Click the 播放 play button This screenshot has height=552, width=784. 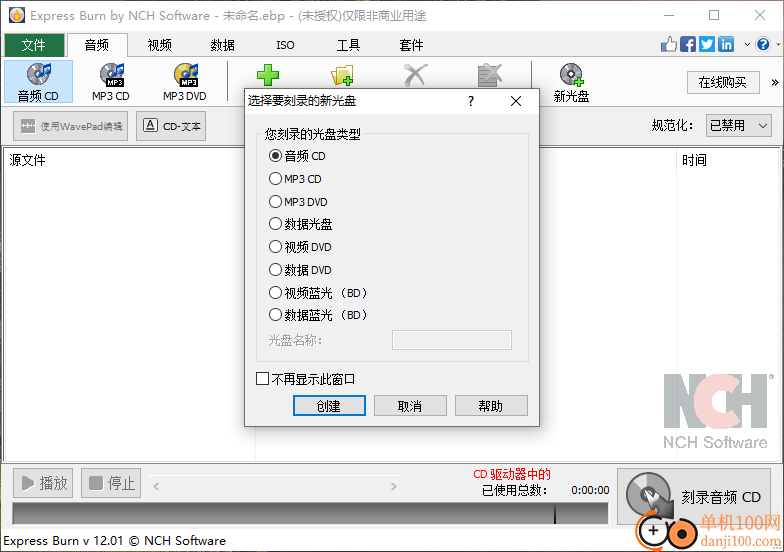coord(43,483)
